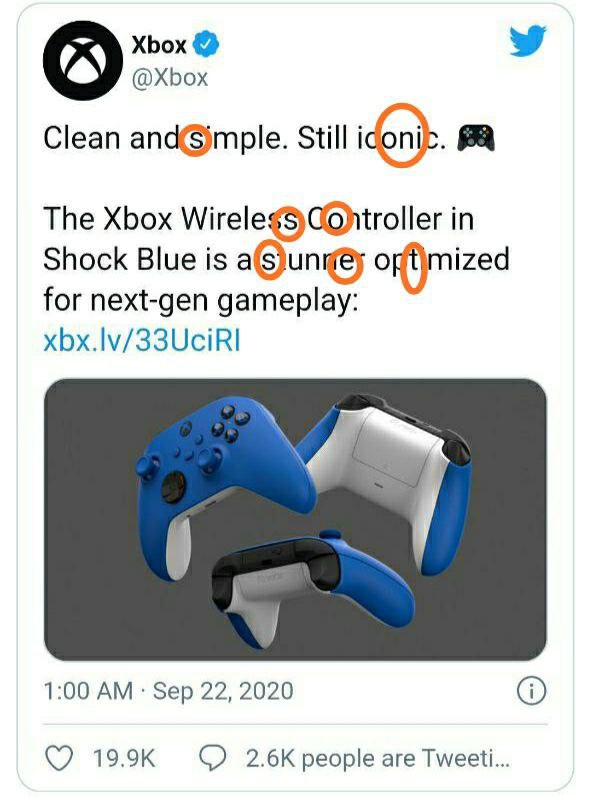This screenshot has height=797, width=591.
Task: Click the game controller emoji
Action: coord(476,138)
